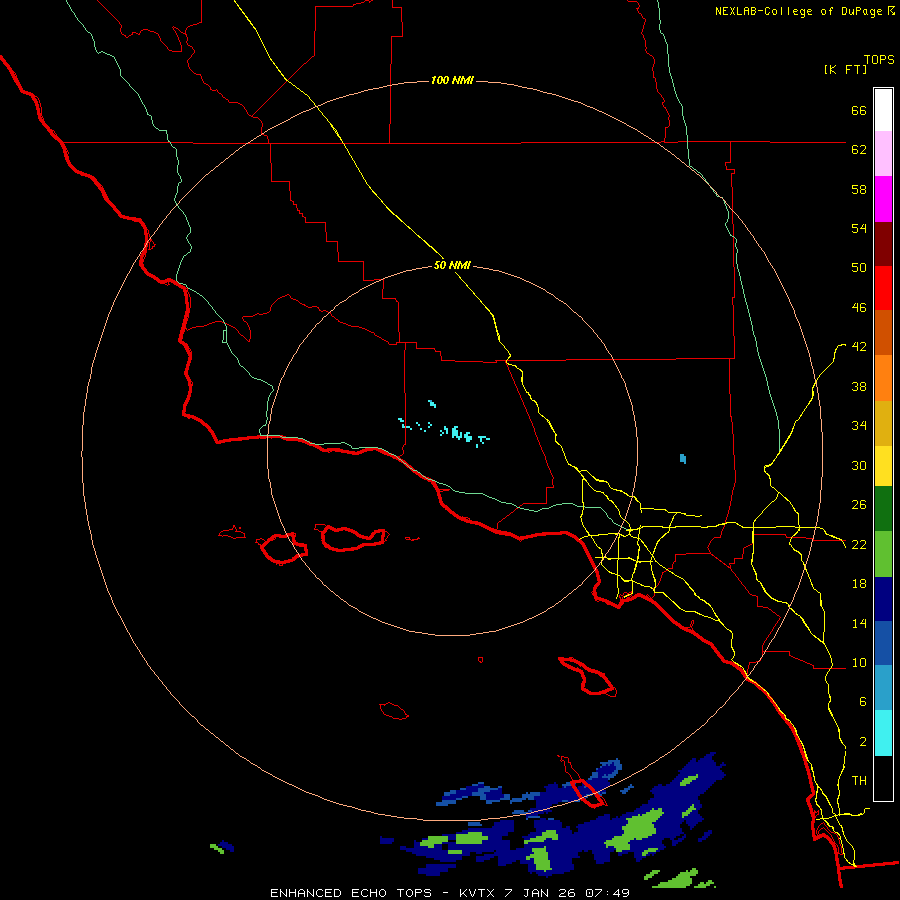Click the TH legend label
This screenshot has width=900, height=900.
(859, 780)
